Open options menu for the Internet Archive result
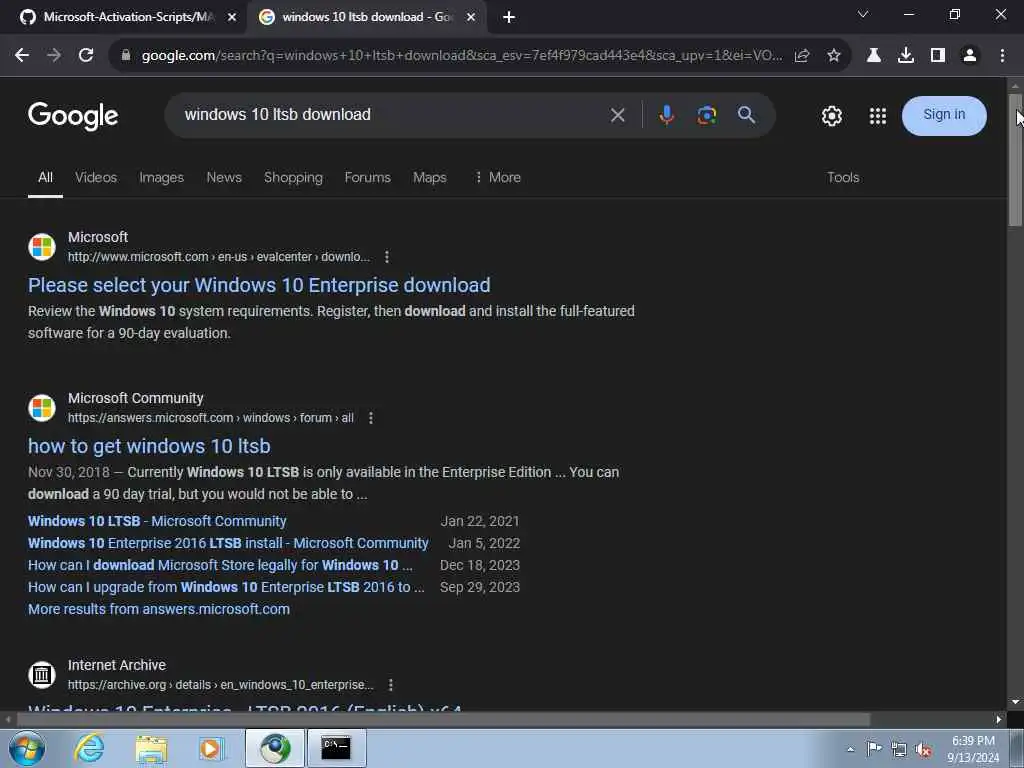The image size is (1024, 768). pyautogui.click(x=391, y=685)
